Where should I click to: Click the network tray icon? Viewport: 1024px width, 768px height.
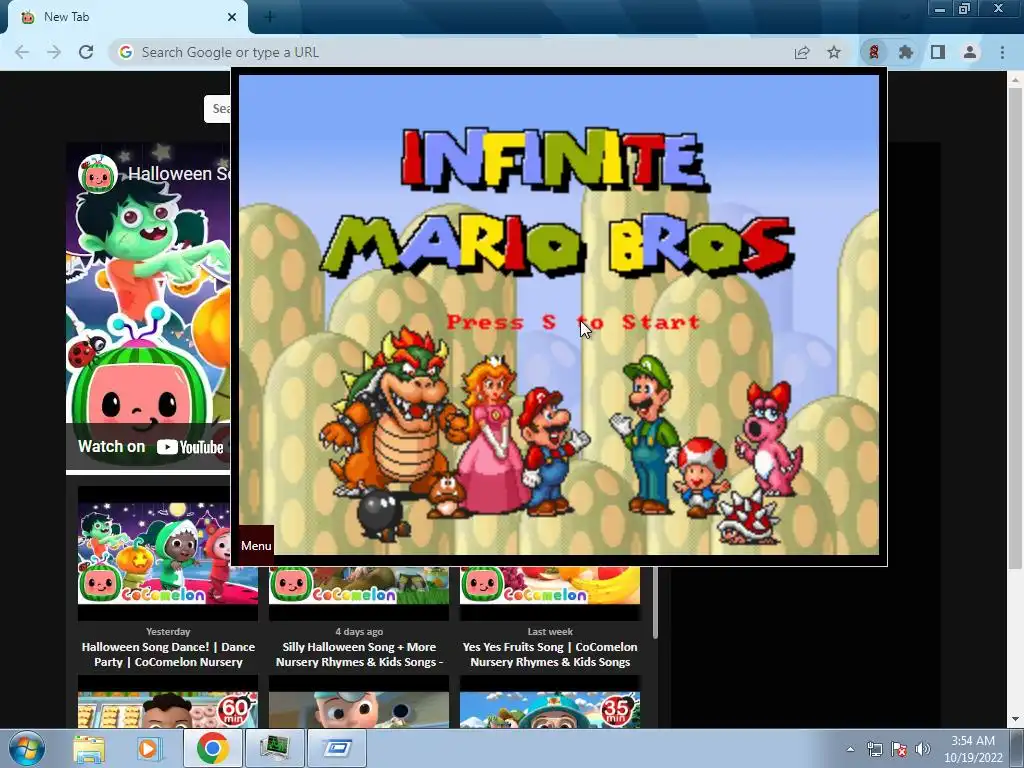click(874, 749)
